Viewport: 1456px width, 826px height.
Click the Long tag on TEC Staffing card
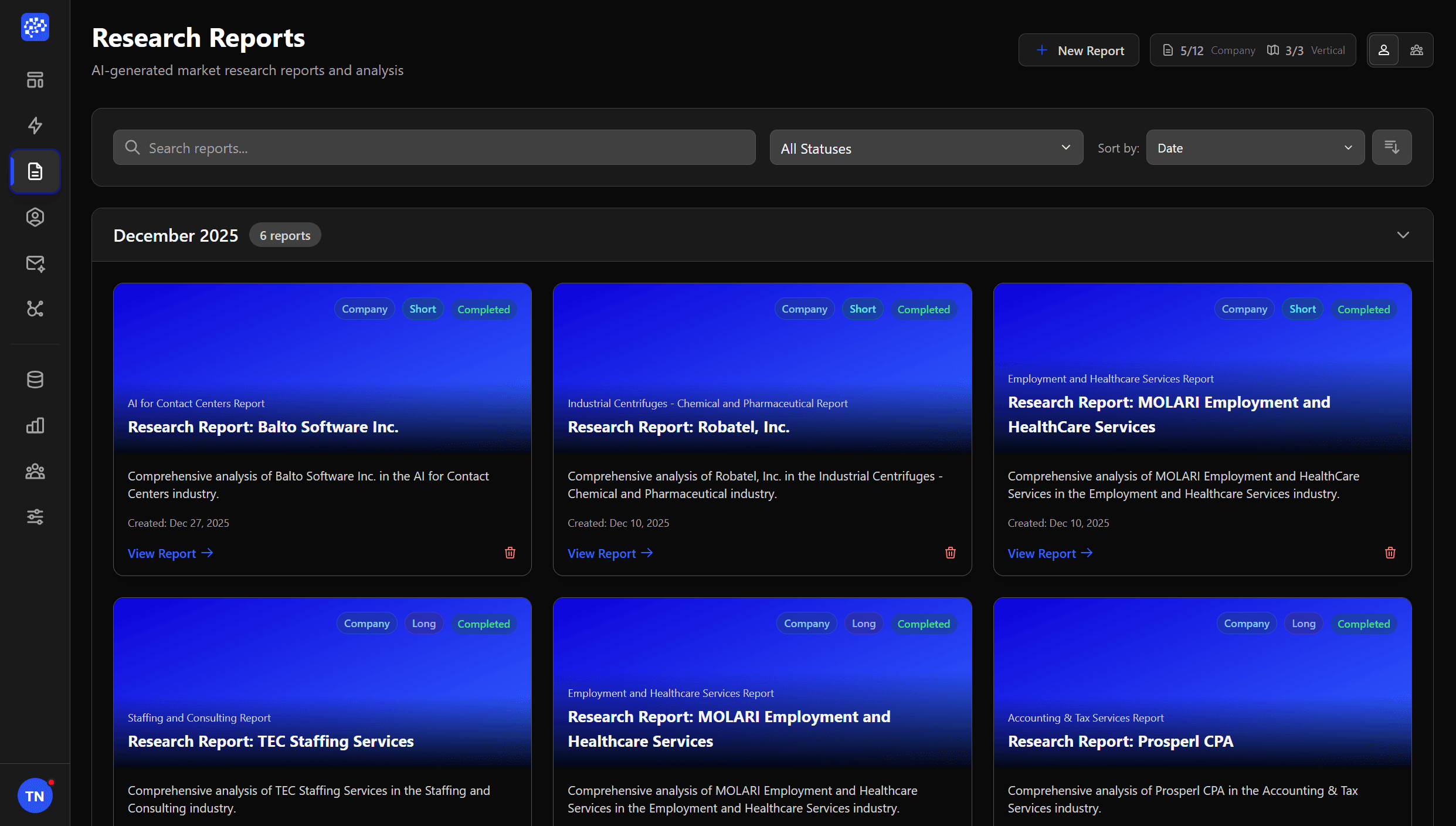click(424, 624)
